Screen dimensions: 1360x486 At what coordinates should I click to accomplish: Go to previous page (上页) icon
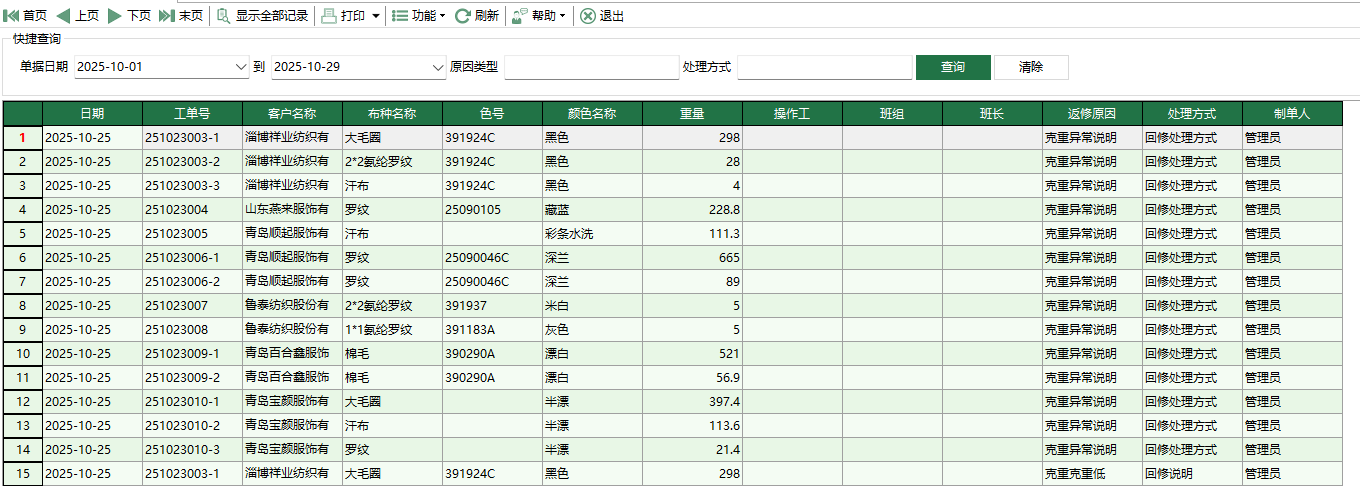point(63,16)
